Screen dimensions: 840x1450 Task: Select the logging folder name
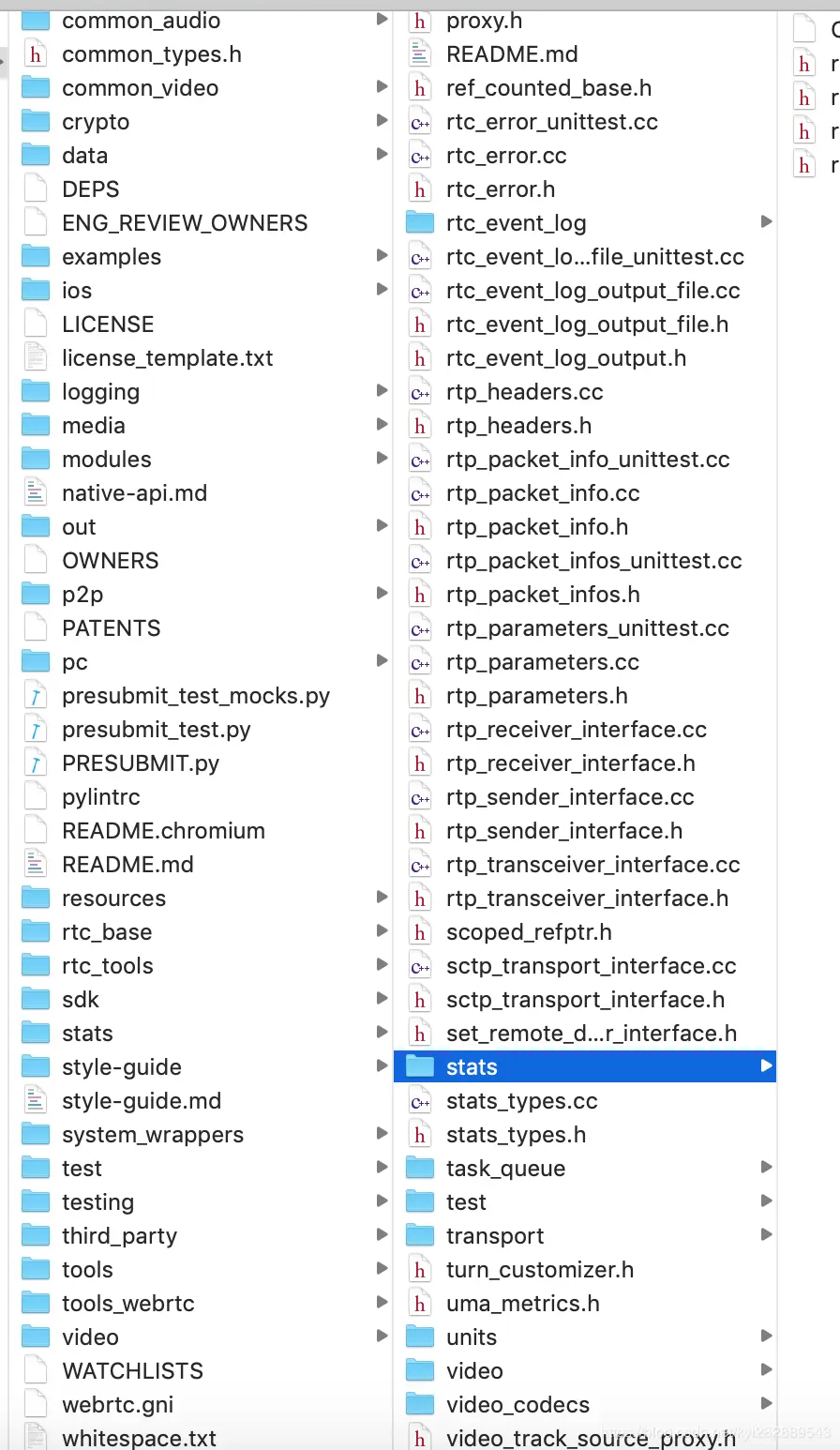pos(100,392)
